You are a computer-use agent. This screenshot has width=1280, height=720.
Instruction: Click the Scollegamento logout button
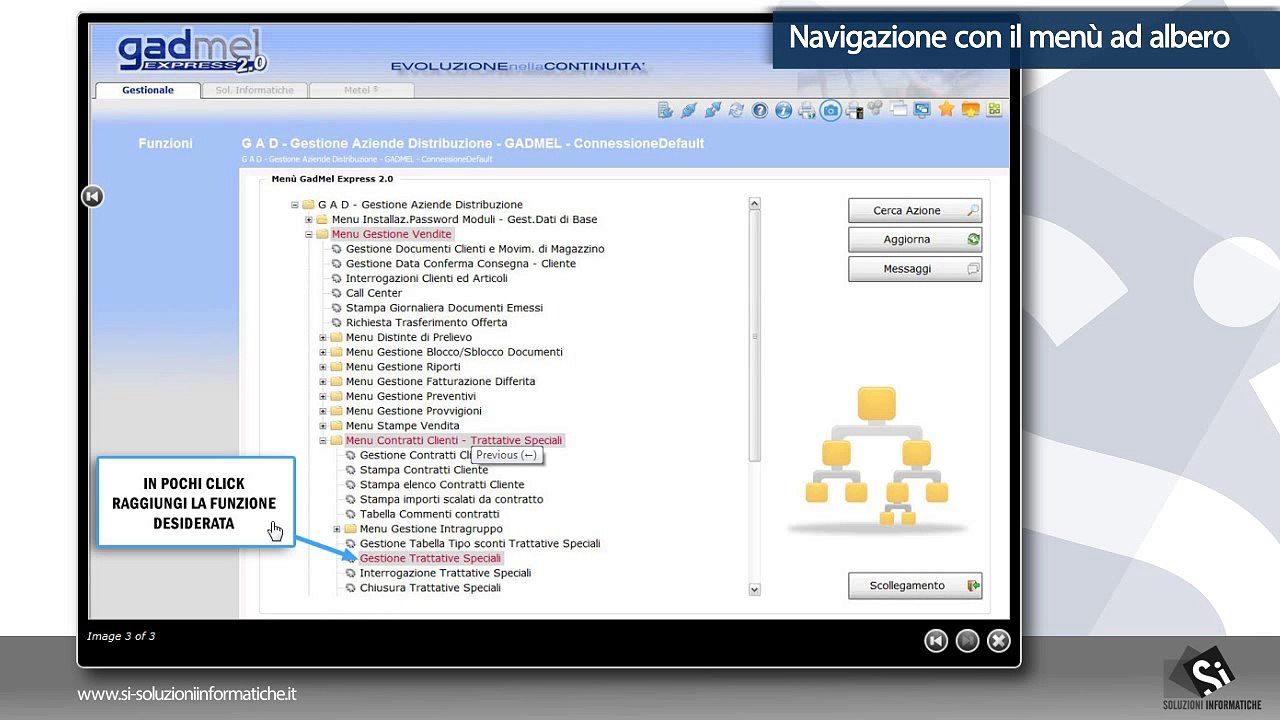[x=915, y=586]
